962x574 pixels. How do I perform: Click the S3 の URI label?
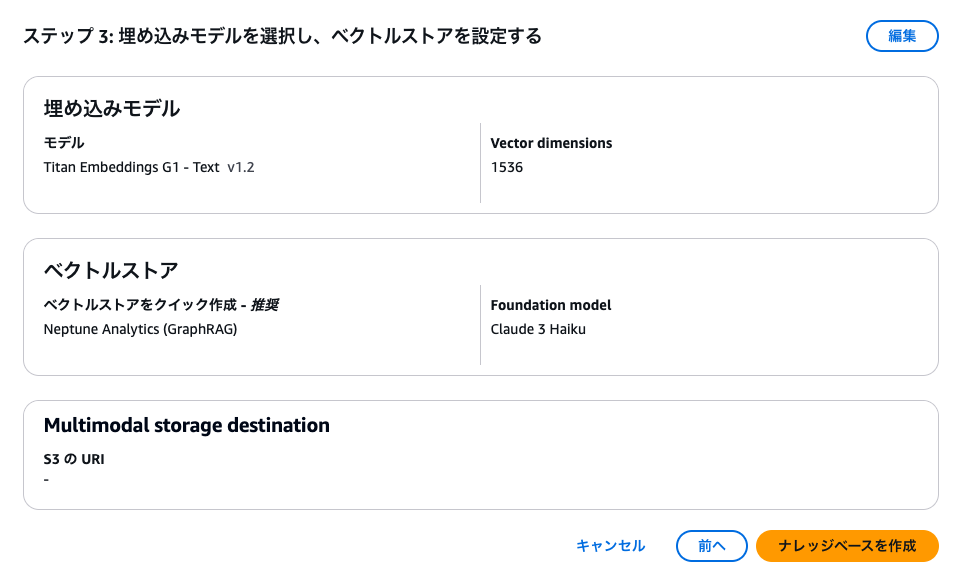(74, 460)
